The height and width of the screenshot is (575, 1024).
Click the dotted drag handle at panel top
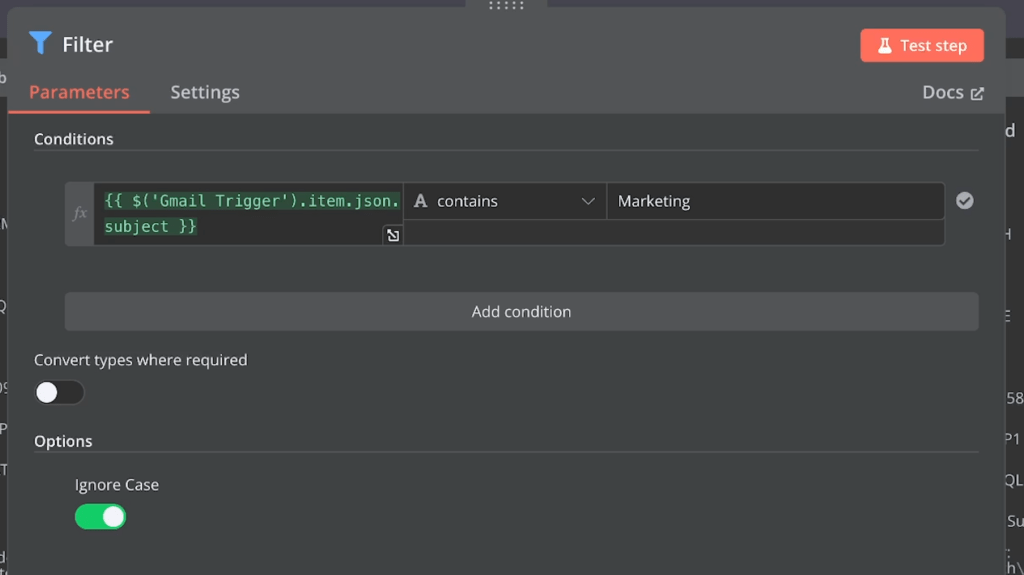(506, 6)
